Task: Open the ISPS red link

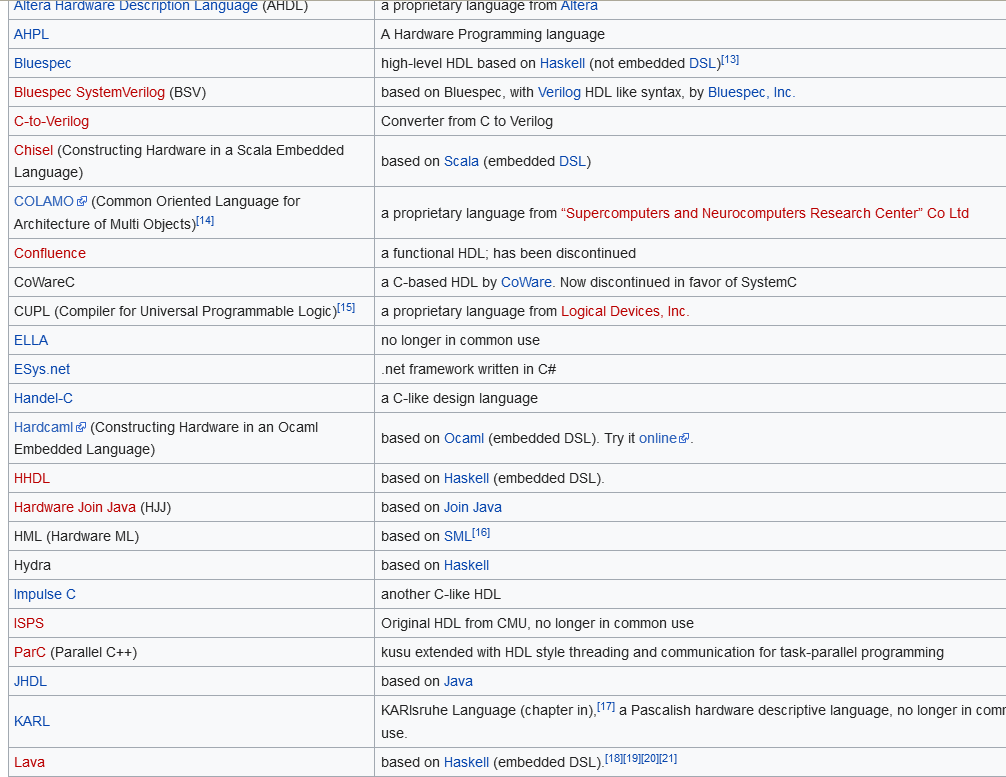Action: click(29, 623)
